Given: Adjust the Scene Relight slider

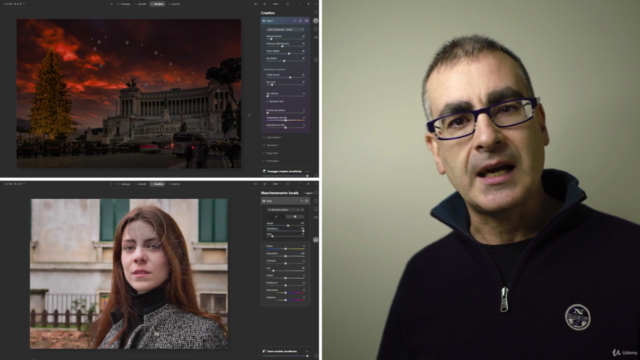Looking at the screenshot, I should tap(285, 53).
